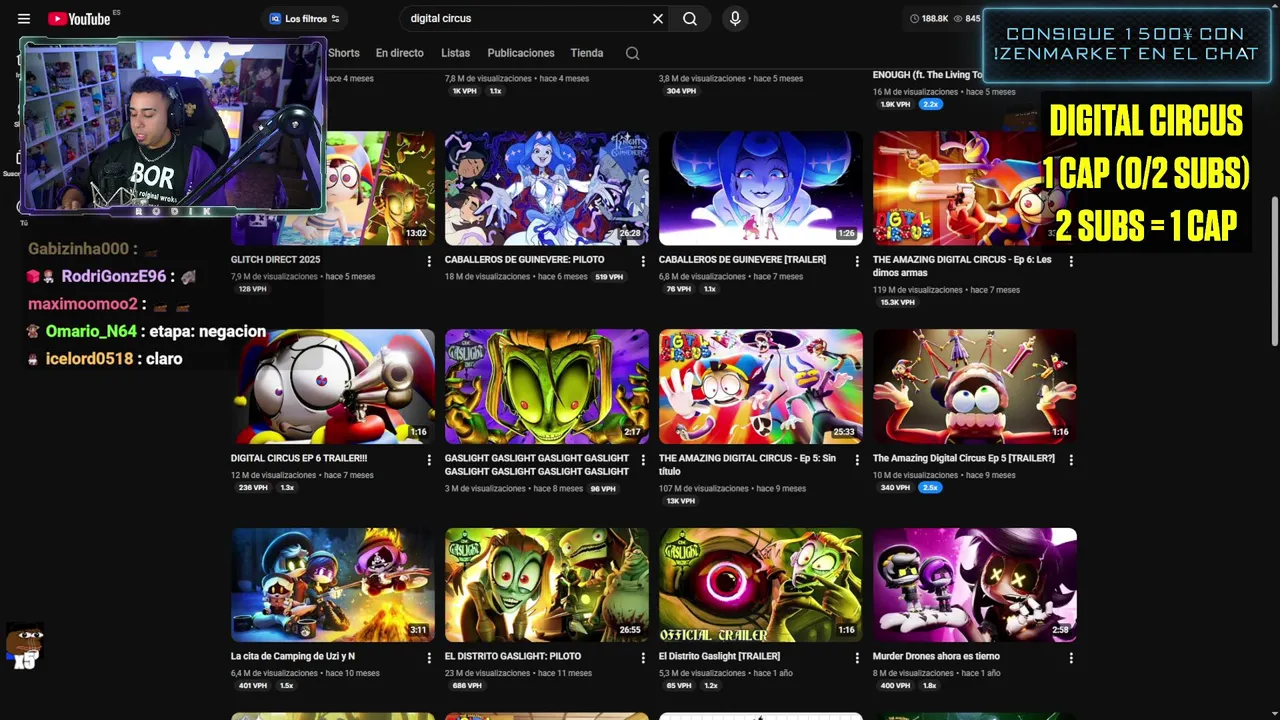Open options for Ep 6: Les dimos armas

click(x=1071, y=261)
